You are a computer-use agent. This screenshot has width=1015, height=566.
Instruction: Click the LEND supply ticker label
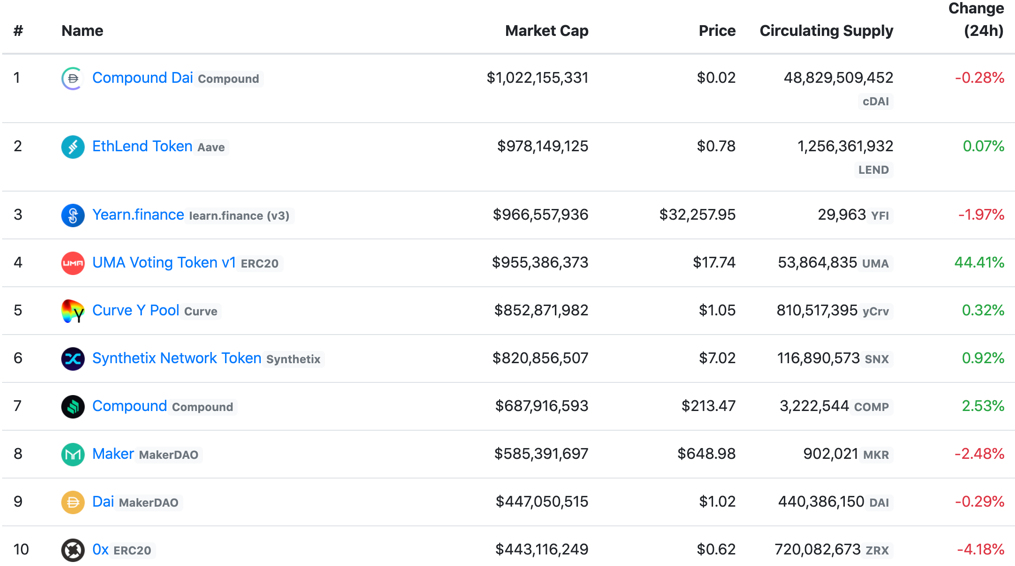click(x=873, y=170)
